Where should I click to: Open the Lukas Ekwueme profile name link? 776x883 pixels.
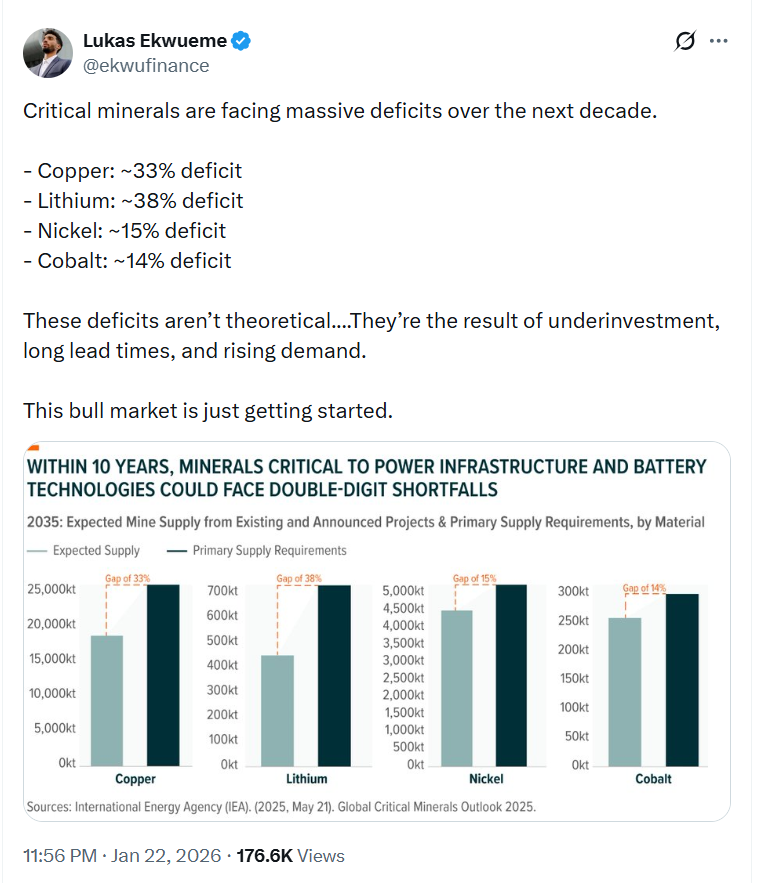click(155, 41)
